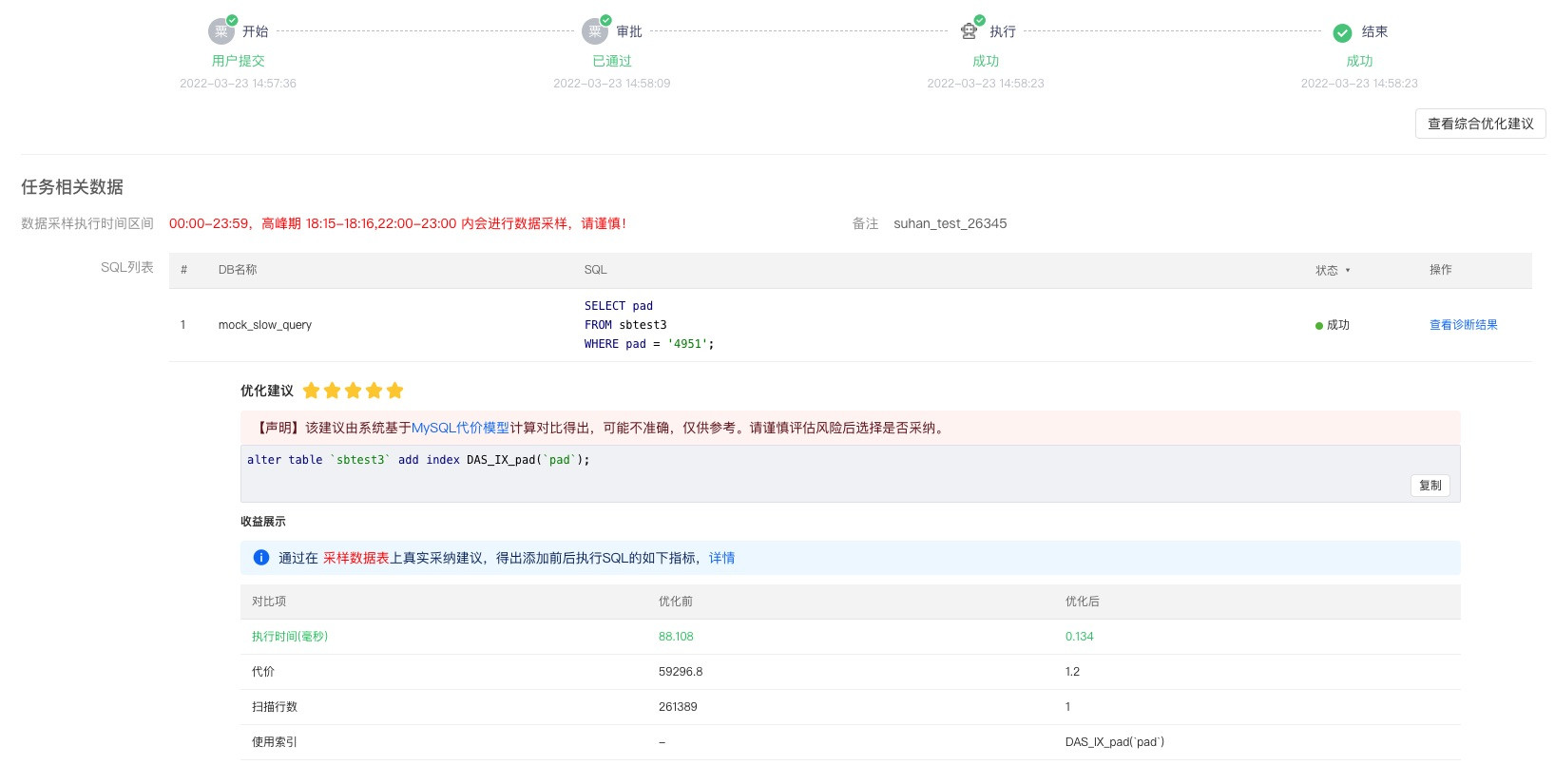Click the 优化后 column header
The height and width of the screenshot is (784, 1555).
[x=1083, y=602]
